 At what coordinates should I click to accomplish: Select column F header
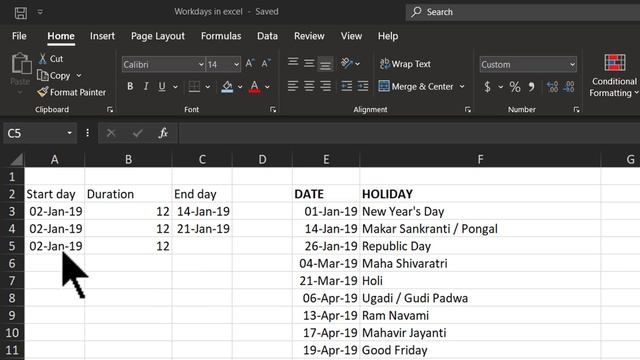(x=480, y=159)
